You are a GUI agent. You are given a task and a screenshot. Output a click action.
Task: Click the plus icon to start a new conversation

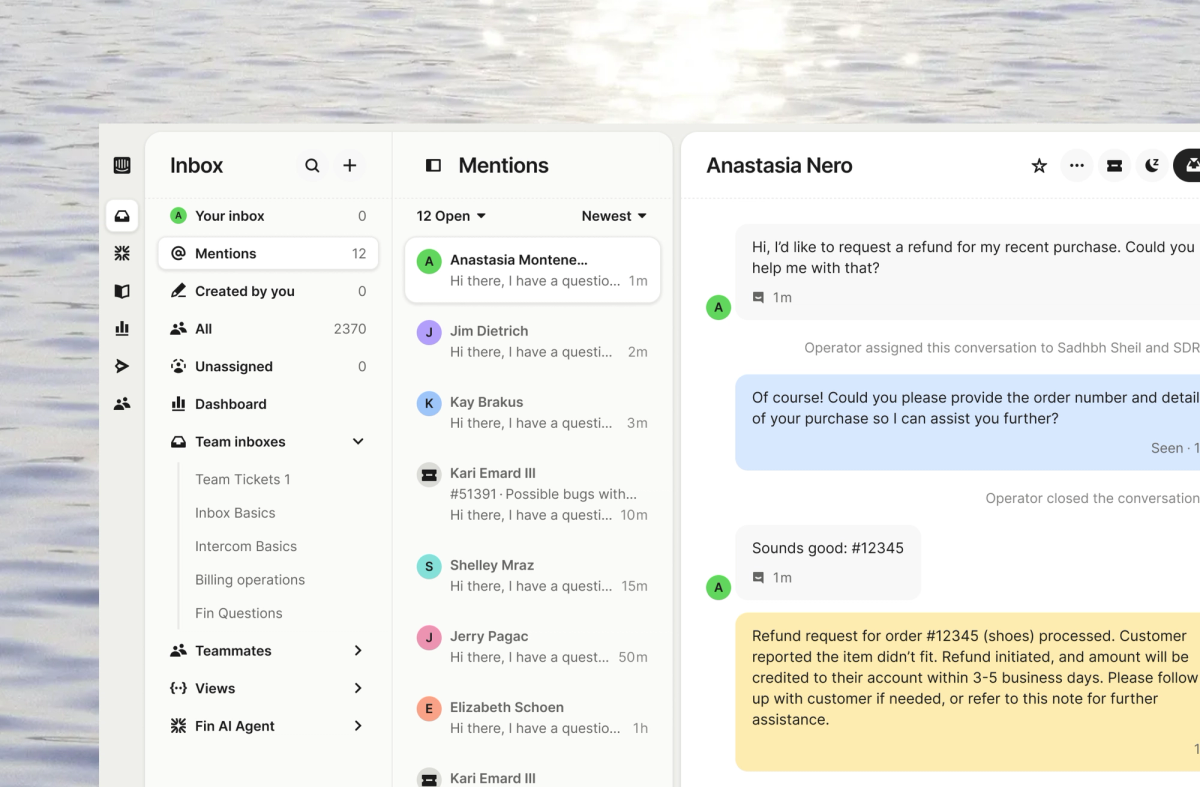pos(350,166)
